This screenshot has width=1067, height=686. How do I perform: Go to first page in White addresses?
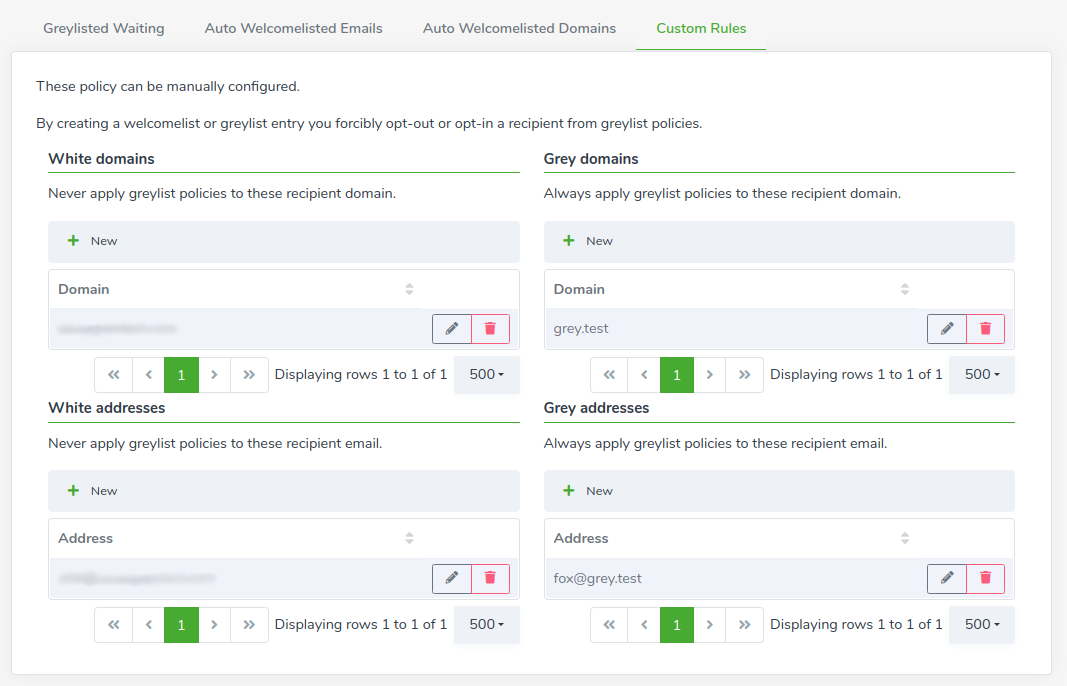point(114,625)
